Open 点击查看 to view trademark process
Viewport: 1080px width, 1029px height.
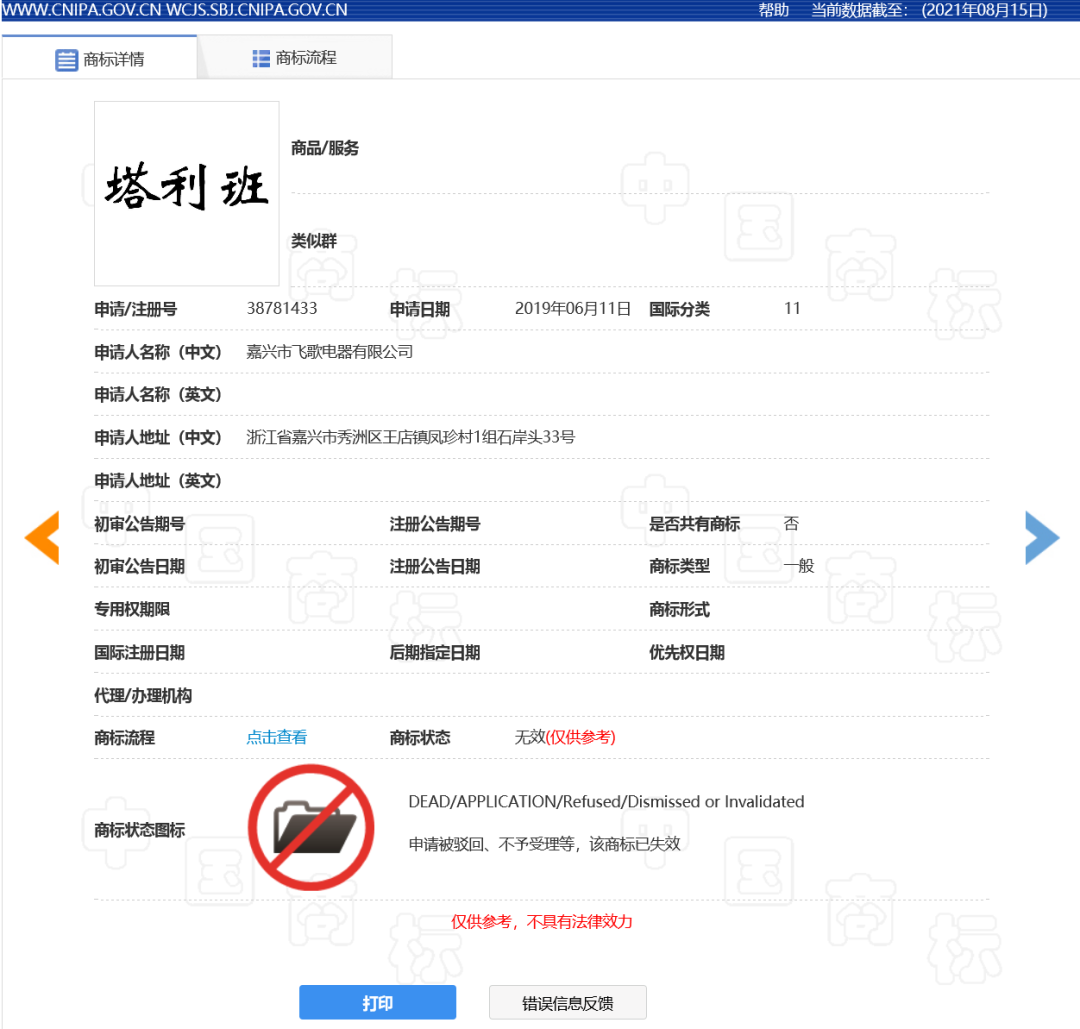[x=276, y=737]
